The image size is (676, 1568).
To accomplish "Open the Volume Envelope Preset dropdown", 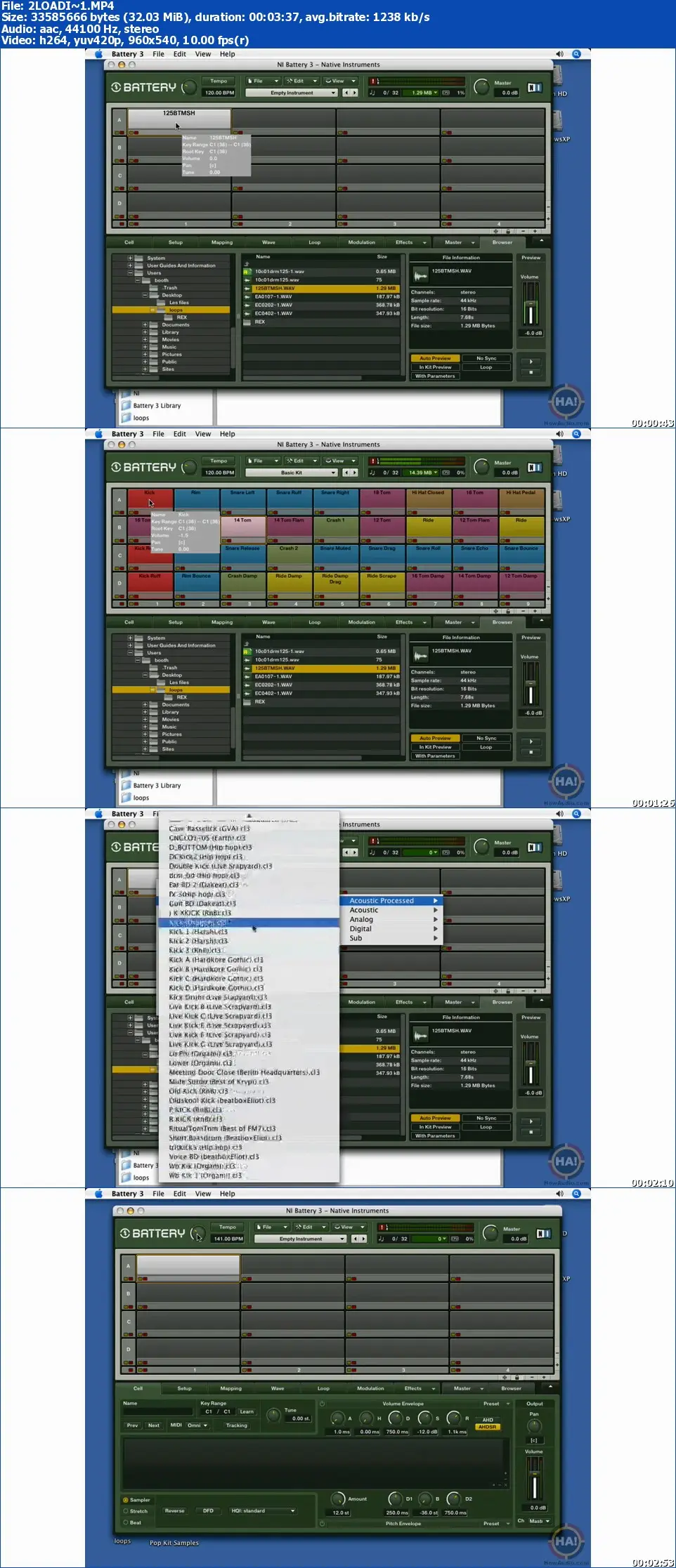I will click(x=495, y=1404).
